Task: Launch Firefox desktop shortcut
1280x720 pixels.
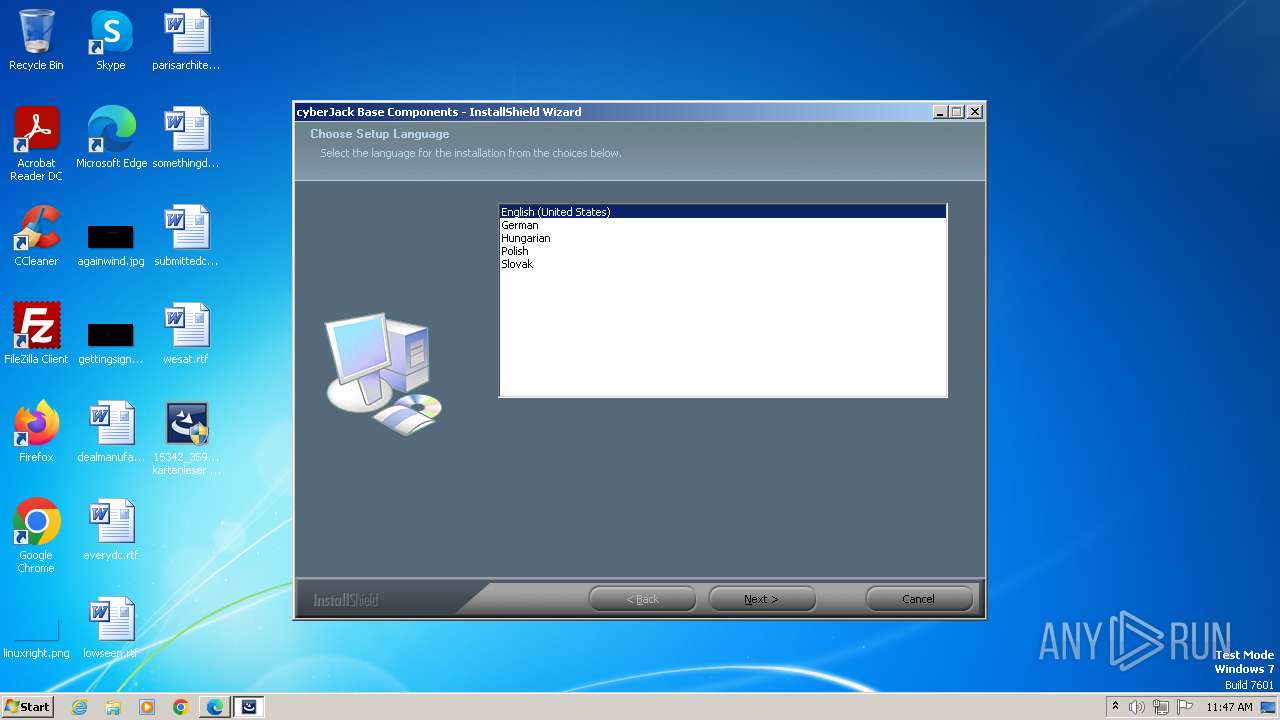Action: 36,432
